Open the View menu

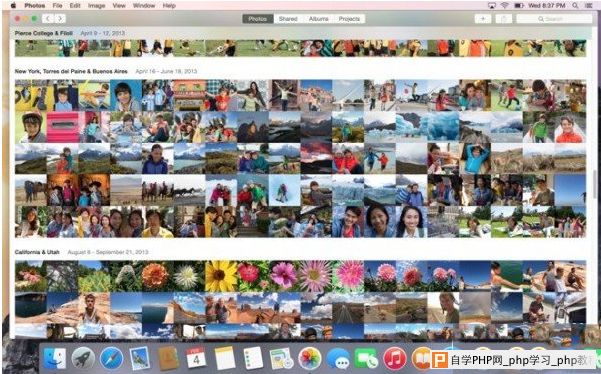(x=119, y=5)
